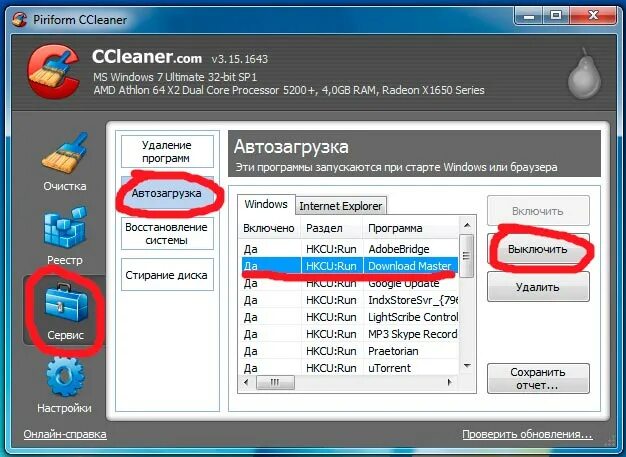The height and width of the screenshot is (457, 626).
Task: Click the Сохранить отчет button
Action: [538, 378]
